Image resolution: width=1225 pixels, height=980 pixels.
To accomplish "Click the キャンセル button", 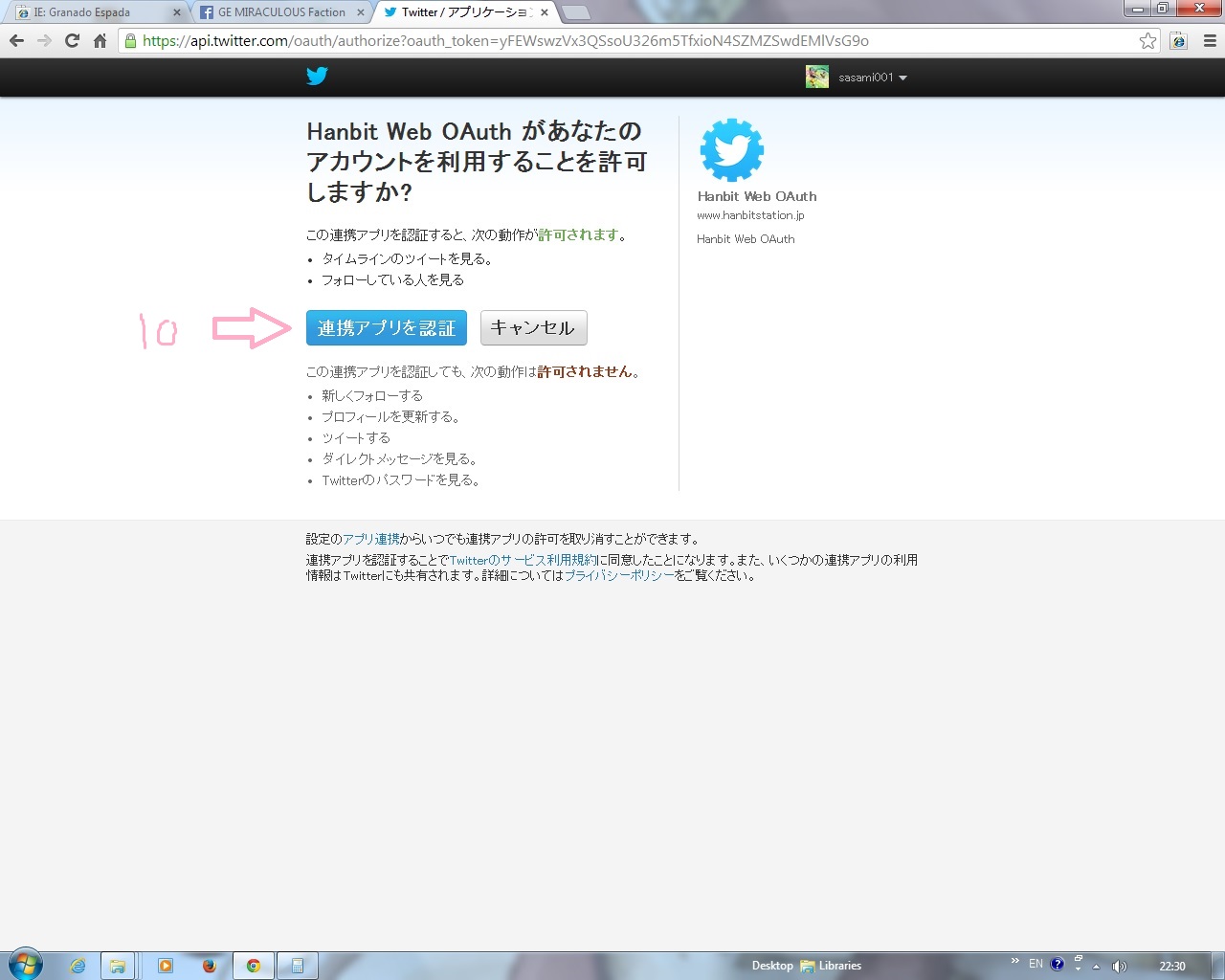I will [533, 328].
